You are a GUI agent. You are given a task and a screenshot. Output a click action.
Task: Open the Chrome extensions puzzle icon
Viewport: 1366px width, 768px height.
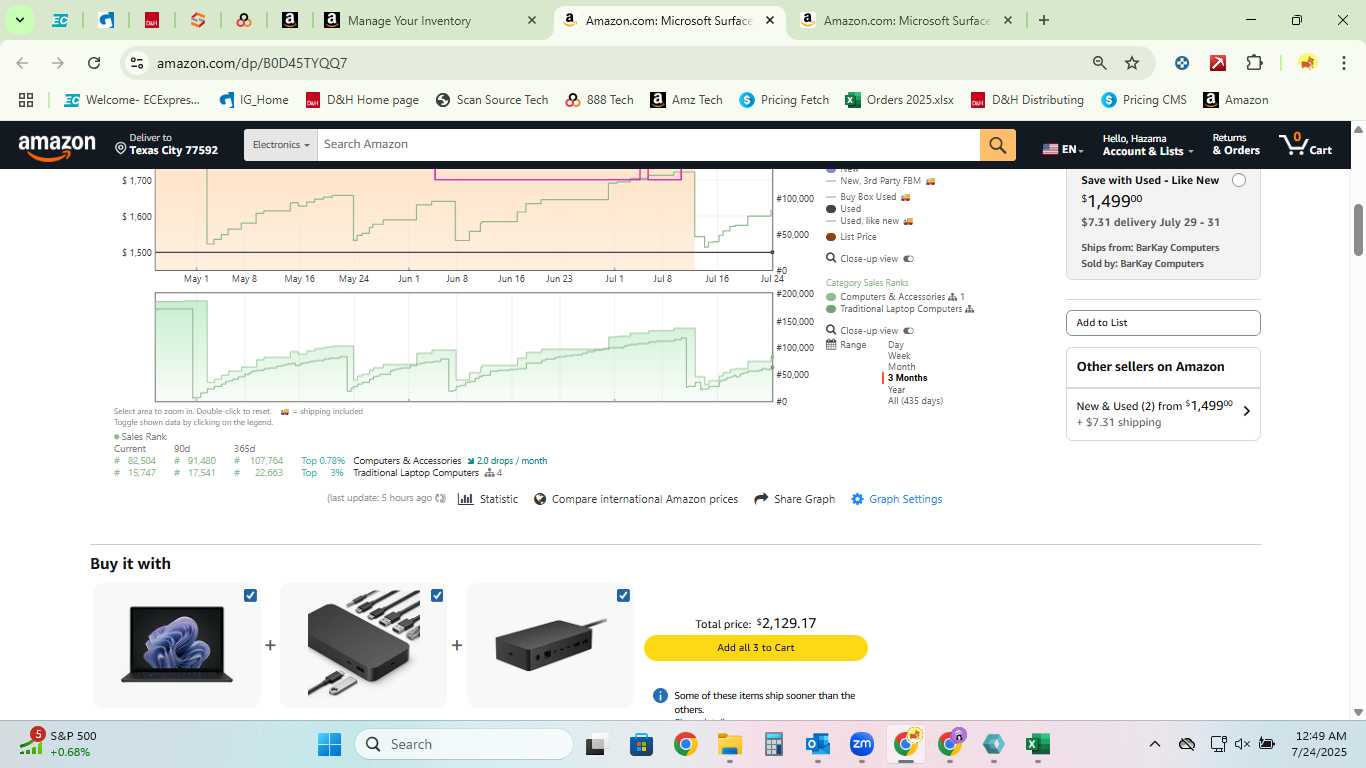point(1254,63)
